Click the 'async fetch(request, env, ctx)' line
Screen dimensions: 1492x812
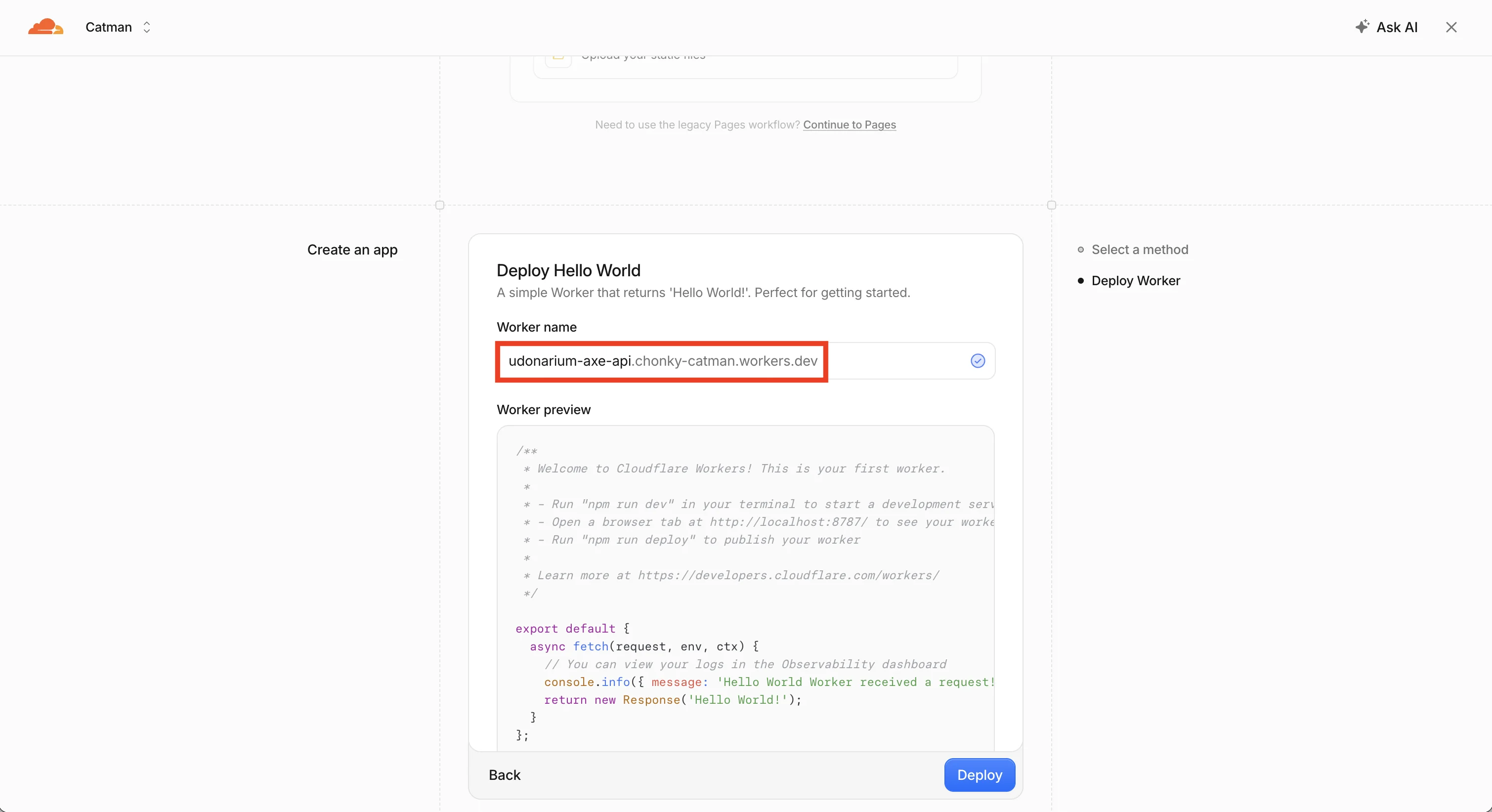[644, 646]
